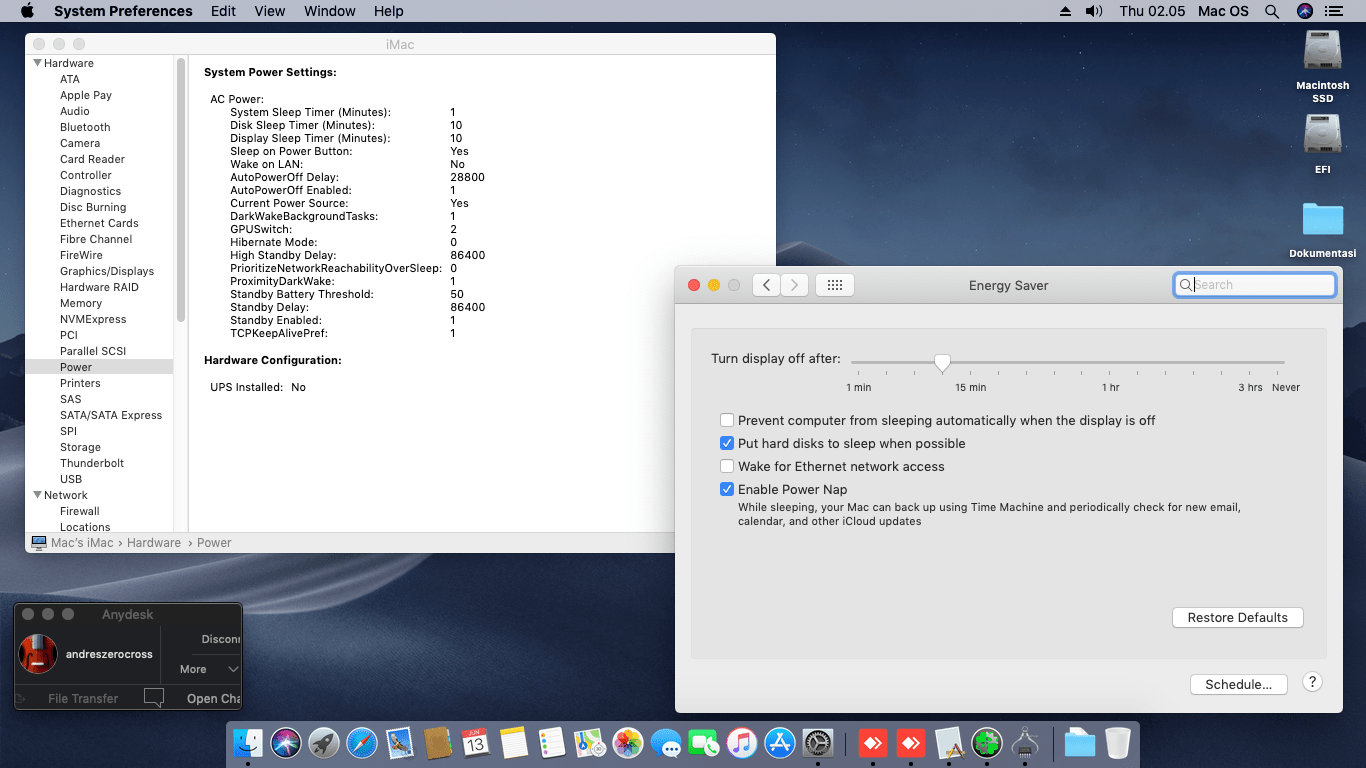
Task: Open Safari from the Dock
Action: [362, 743]
